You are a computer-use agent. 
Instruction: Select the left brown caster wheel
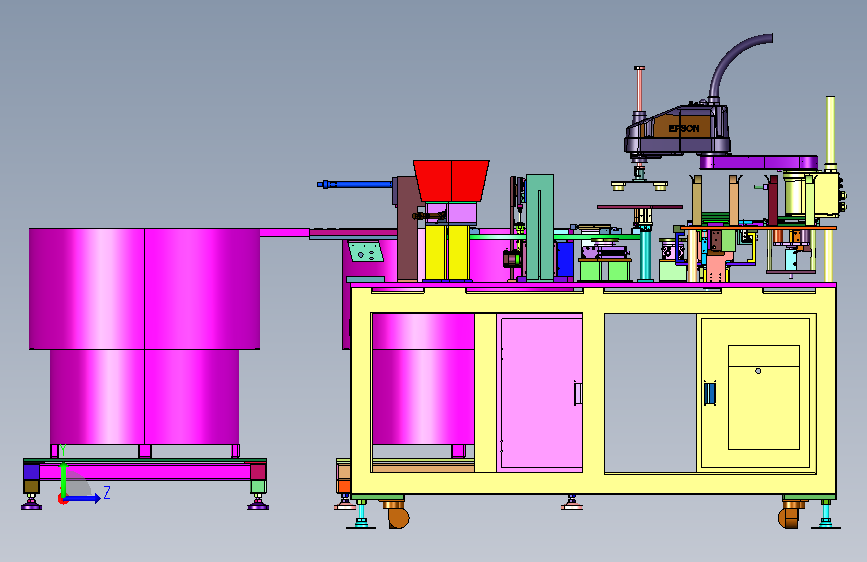[x=397, y=515]
